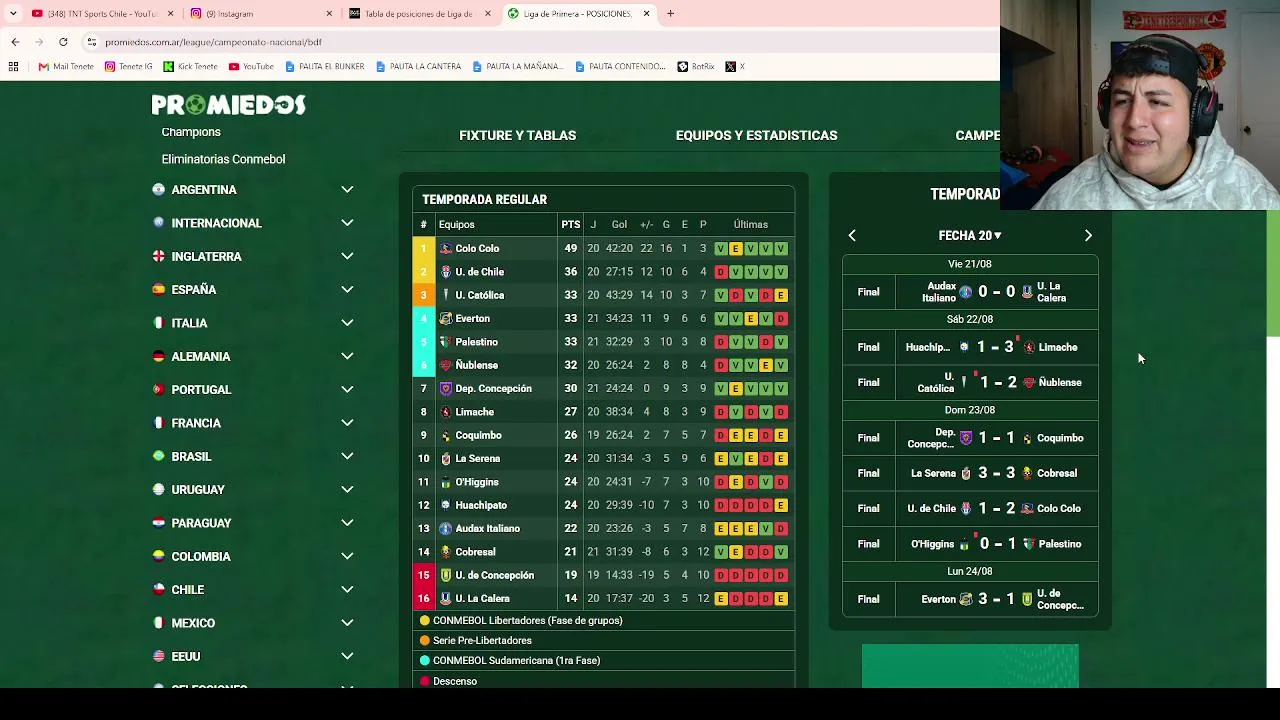Open Everton vs U. de Concepción match
1280x720 pixels.
[970, 599]
